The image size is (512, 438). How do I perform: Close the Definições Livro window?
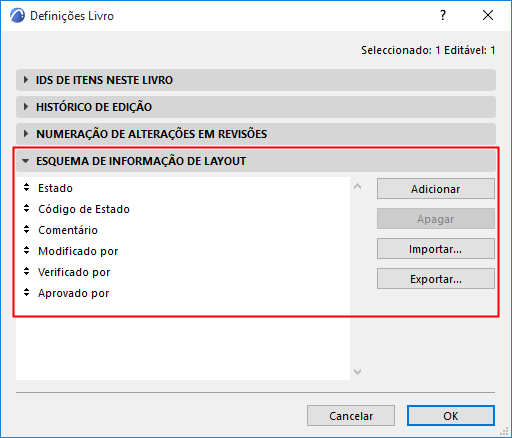point(488,15)
